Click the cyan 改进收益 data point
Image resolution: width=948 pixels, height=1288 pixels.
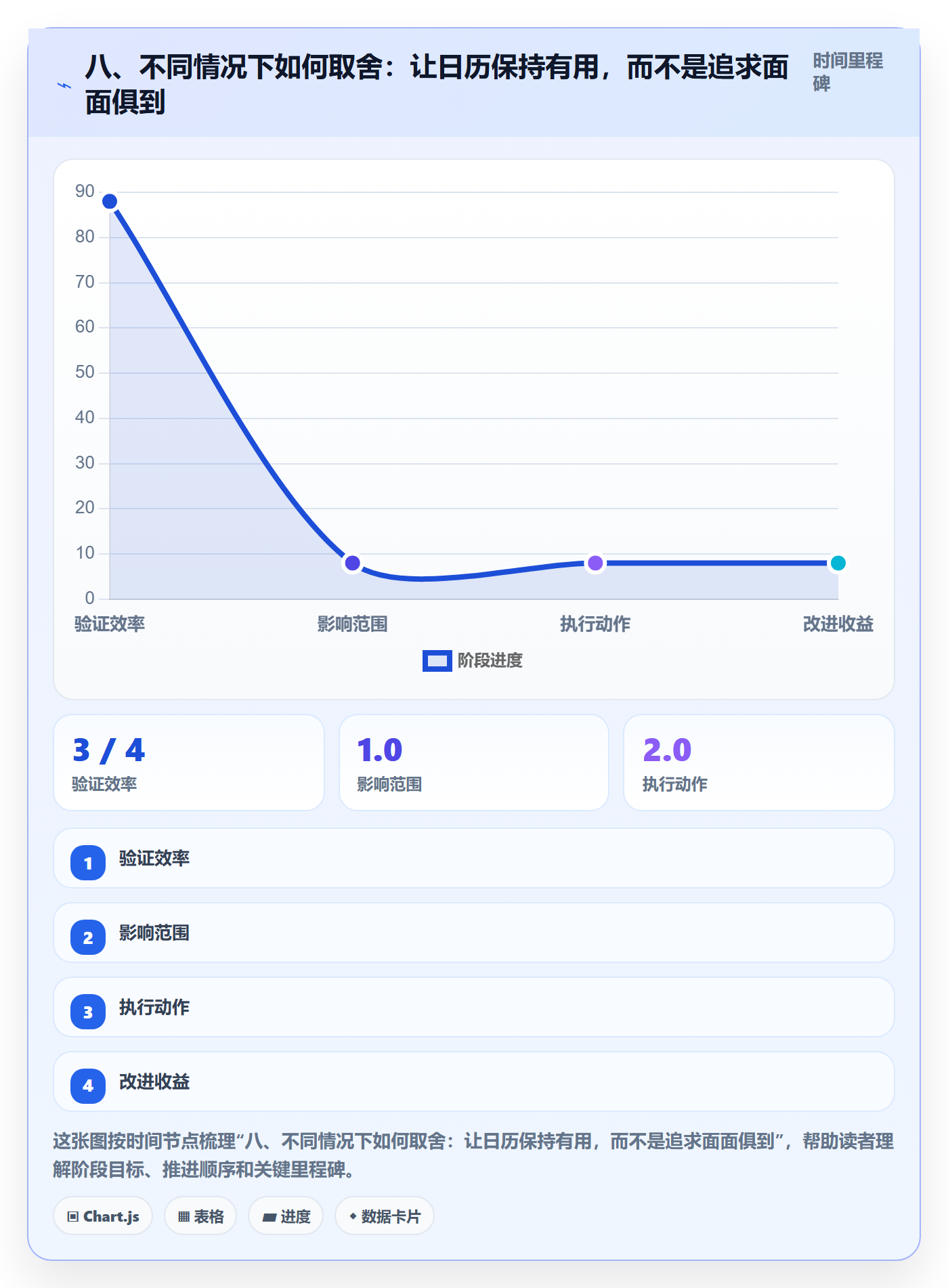click(838, 563)
